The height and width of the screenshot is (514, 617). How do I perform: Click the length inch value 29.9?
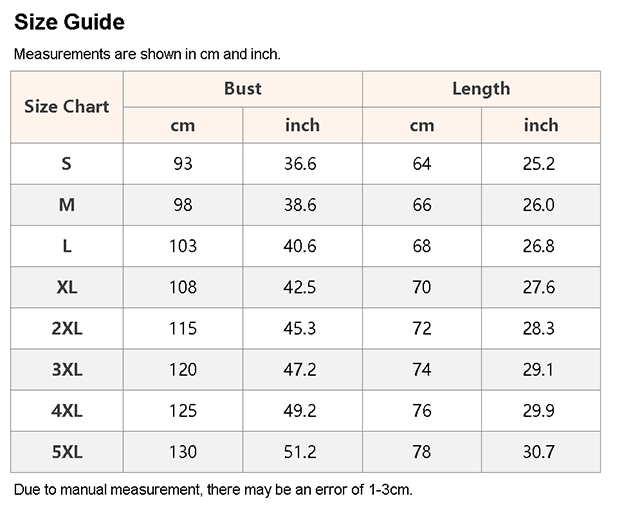pyautogui.click(x=539, y=411)
